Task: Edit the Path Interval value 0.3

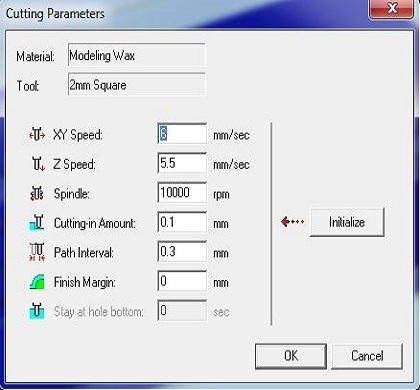Action: click(x=182, y=251)
